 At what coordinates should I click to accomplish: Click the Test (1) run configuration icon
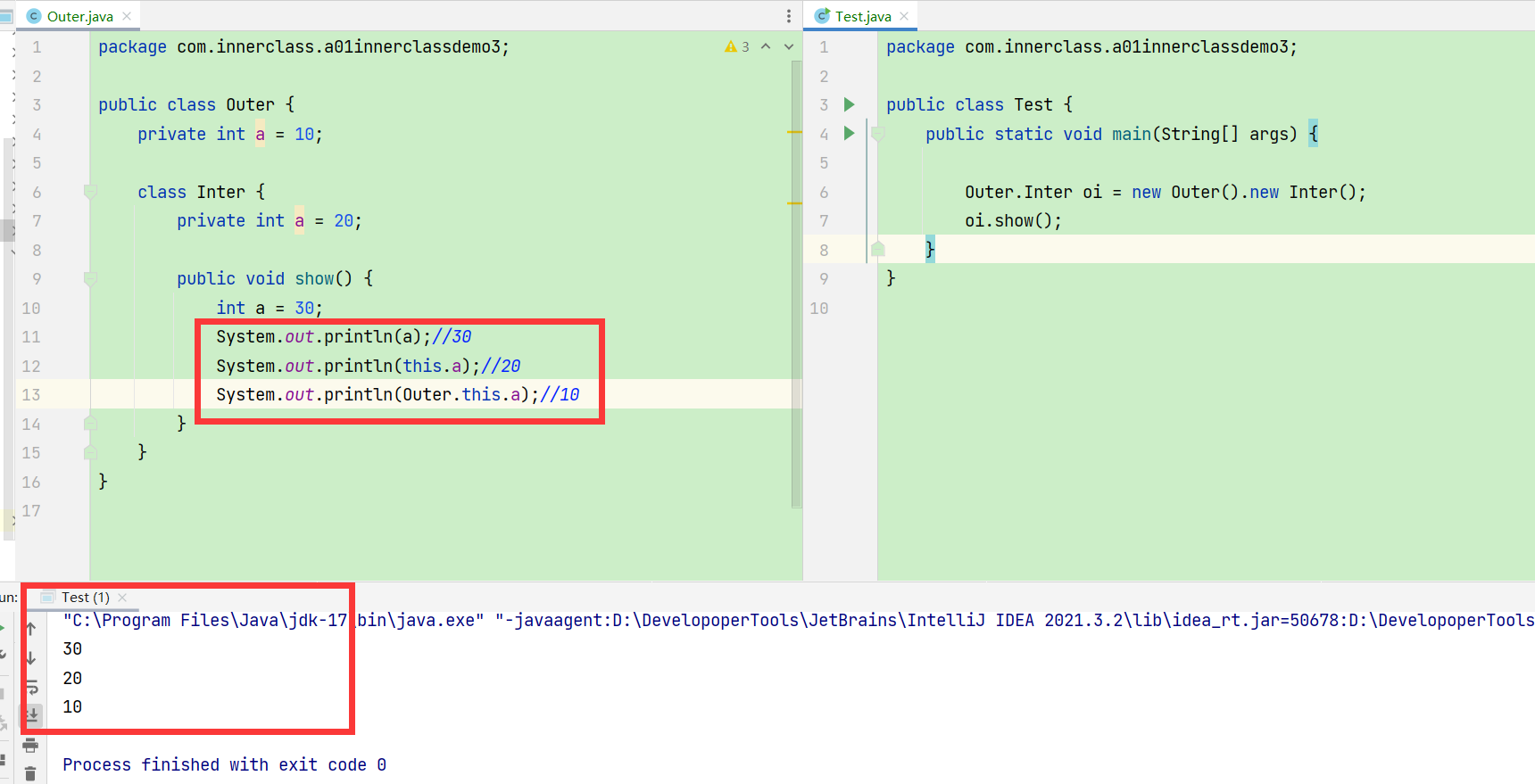[47, 598]
